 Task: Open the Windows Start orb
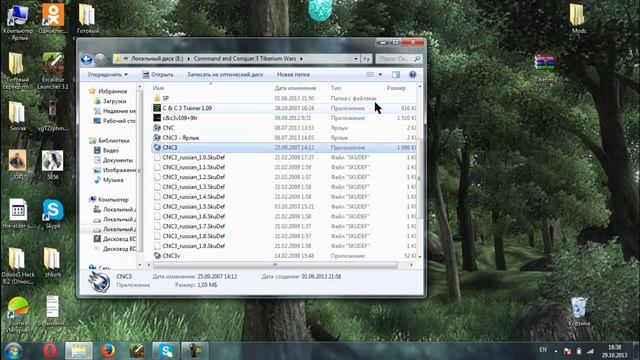(13, 351)
